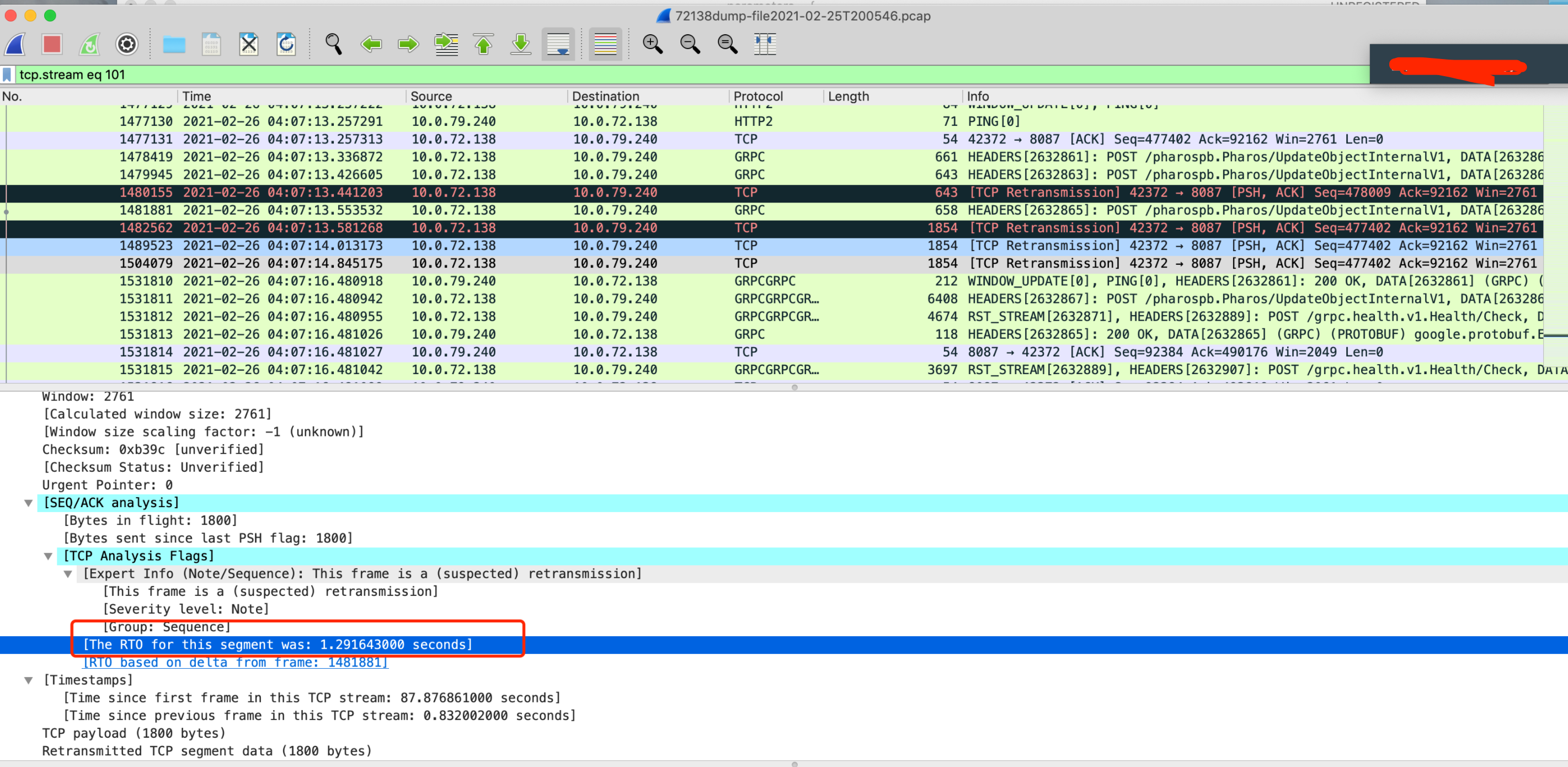
Task: Open the capture options gear icon
Action: point(126,44)
